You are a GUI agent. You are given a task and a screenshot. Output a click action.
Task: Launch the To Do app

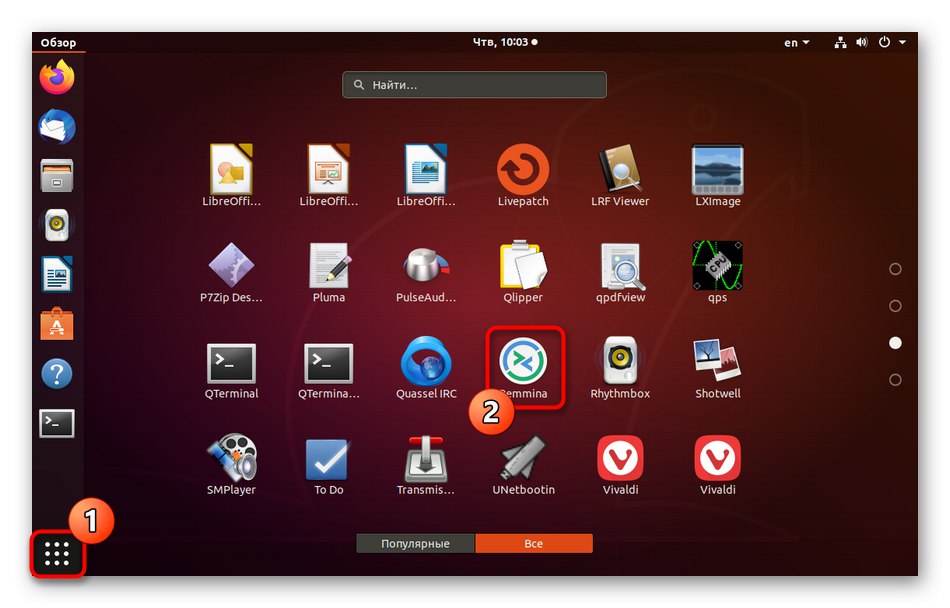point(328,467)
